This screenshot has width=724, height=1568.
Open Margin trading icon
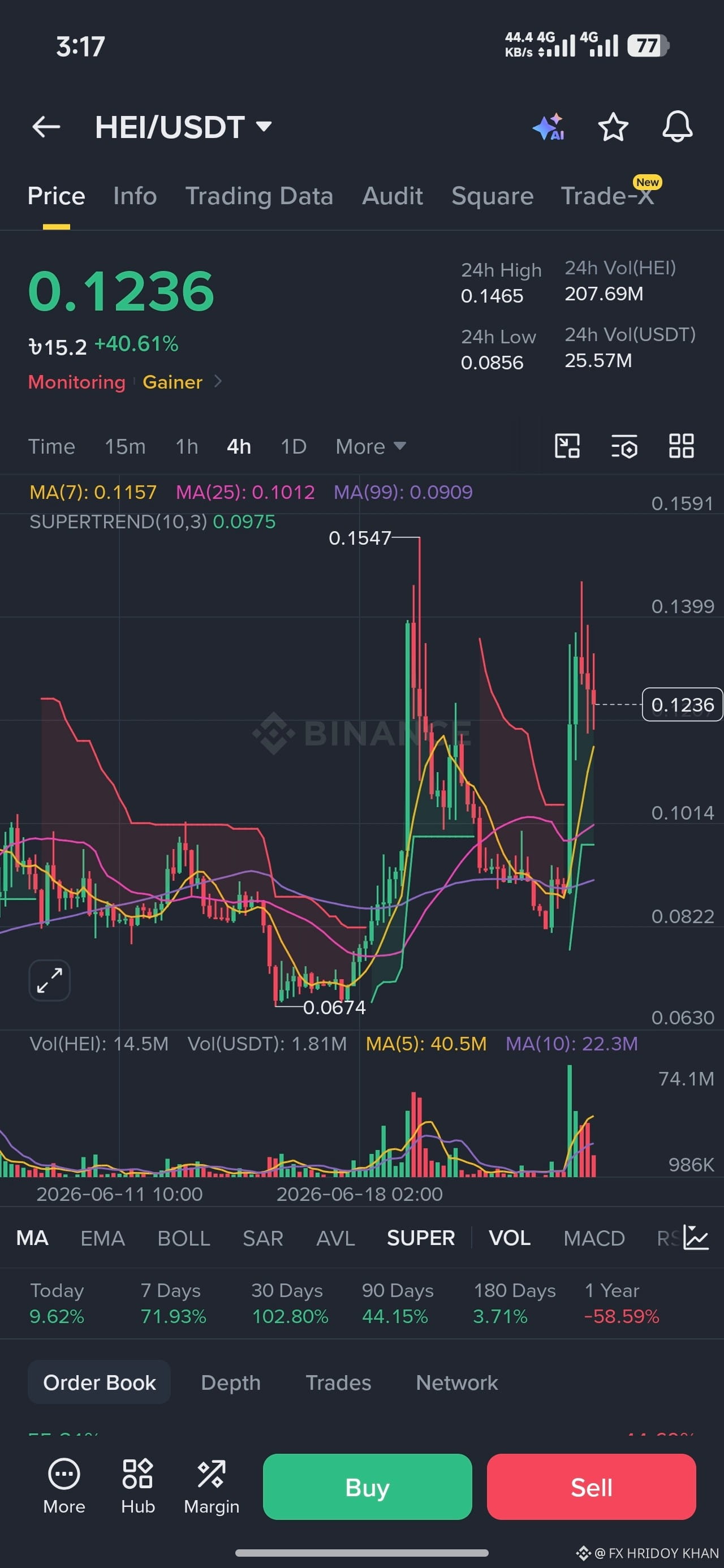pos(212,1486)
